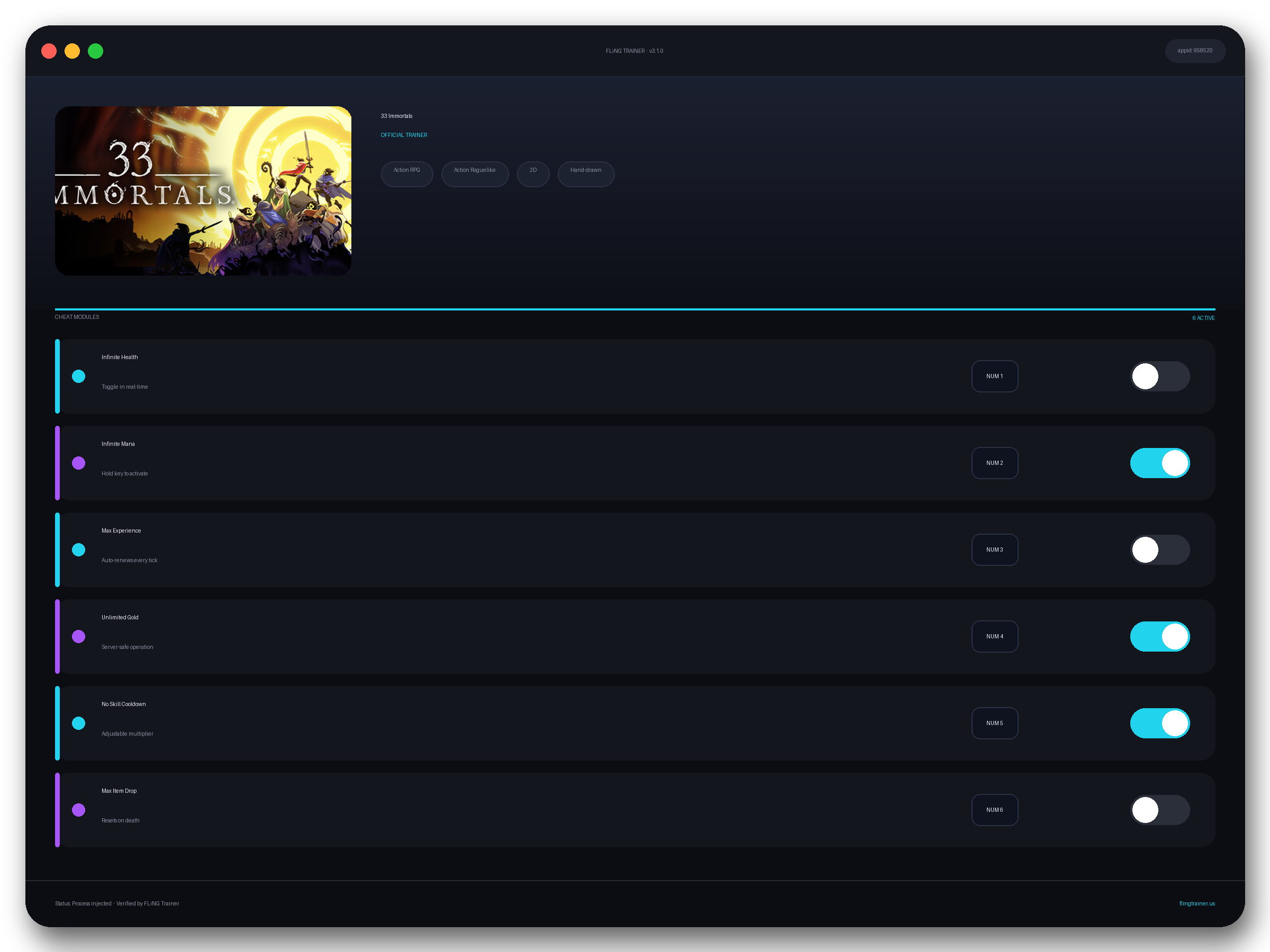The width and height of the screenshot is (1270, 952).
Task: Turn on the Max Experience switch
Action: pos(1160,550)
